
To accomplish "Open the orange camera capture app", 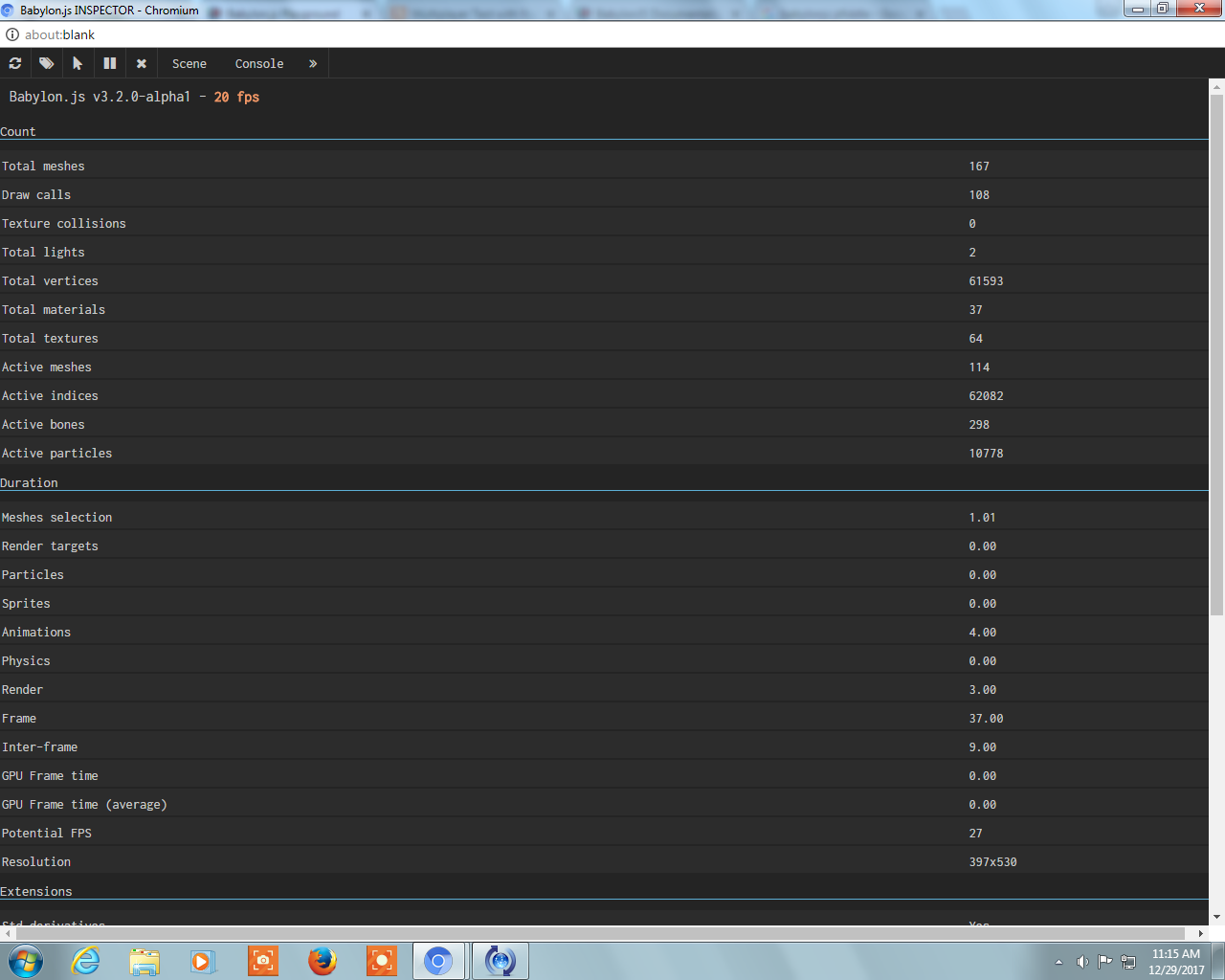I will pos(262,961).
